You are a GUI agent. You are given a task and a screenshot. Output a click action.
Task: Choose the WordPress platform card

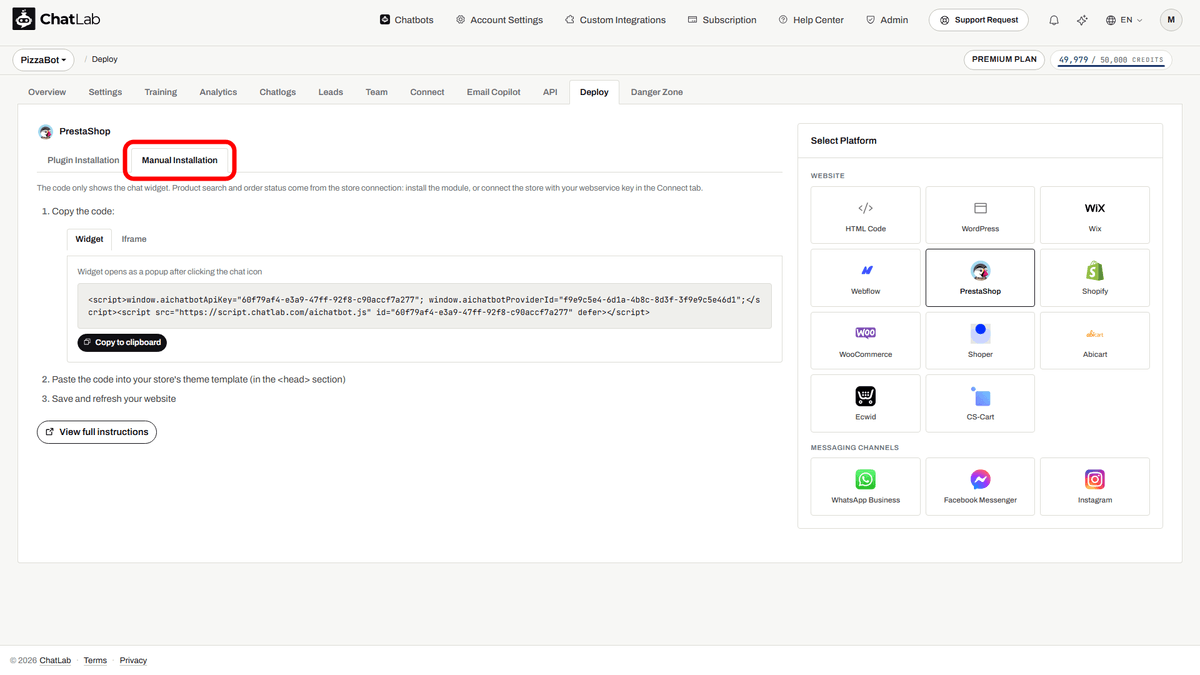[x=980, y=215]
